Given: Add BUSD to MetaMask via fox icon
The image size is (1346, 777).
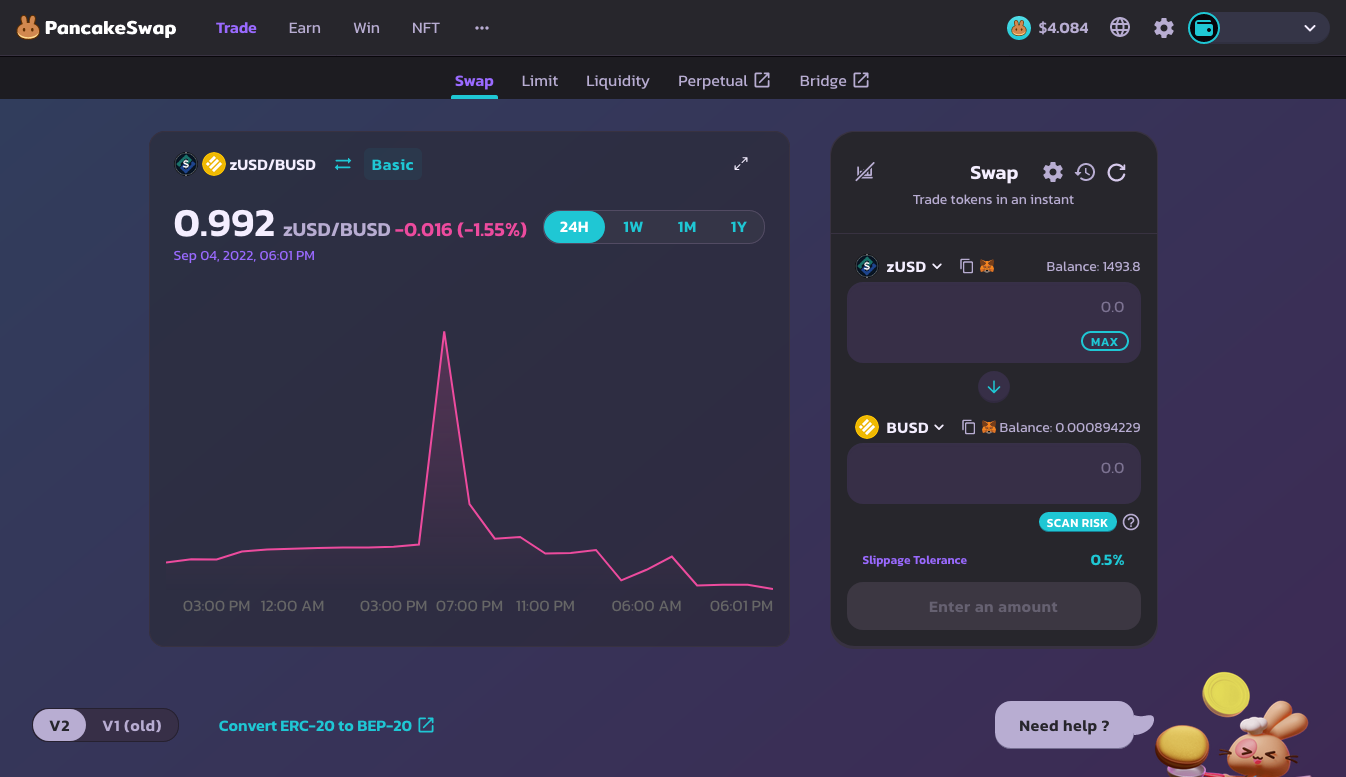Looking at the screenshot, I should pyautogui.click(x=988, y=427).
